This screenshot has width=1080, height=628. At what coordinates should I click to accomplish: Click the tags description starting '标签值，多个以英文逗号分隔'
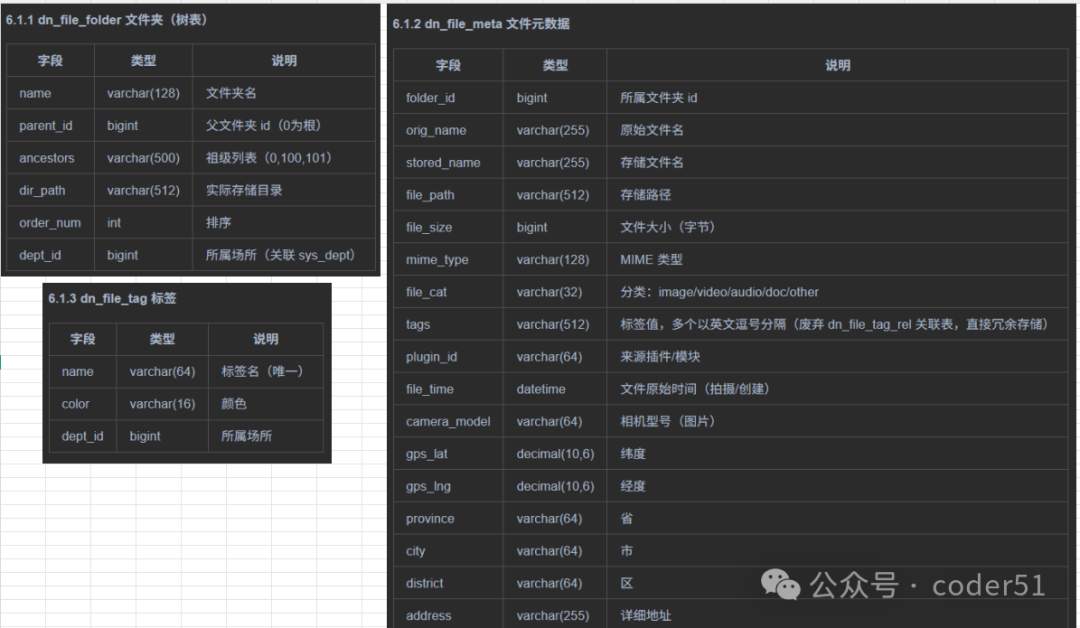tap(834, 324)
